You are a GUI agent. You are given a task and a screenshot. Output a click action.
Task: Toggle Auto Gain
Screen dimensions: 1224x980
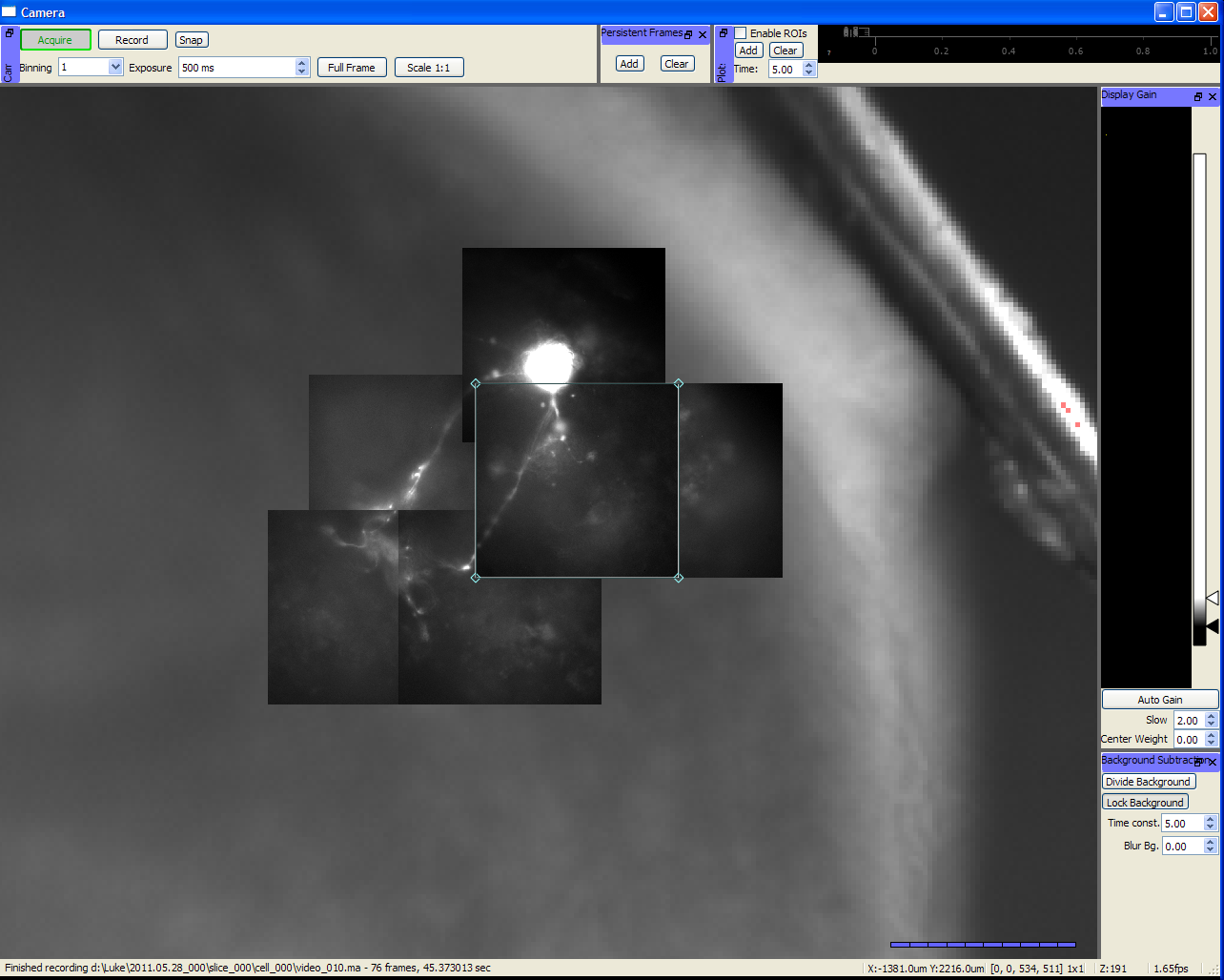pos(1160,700)
